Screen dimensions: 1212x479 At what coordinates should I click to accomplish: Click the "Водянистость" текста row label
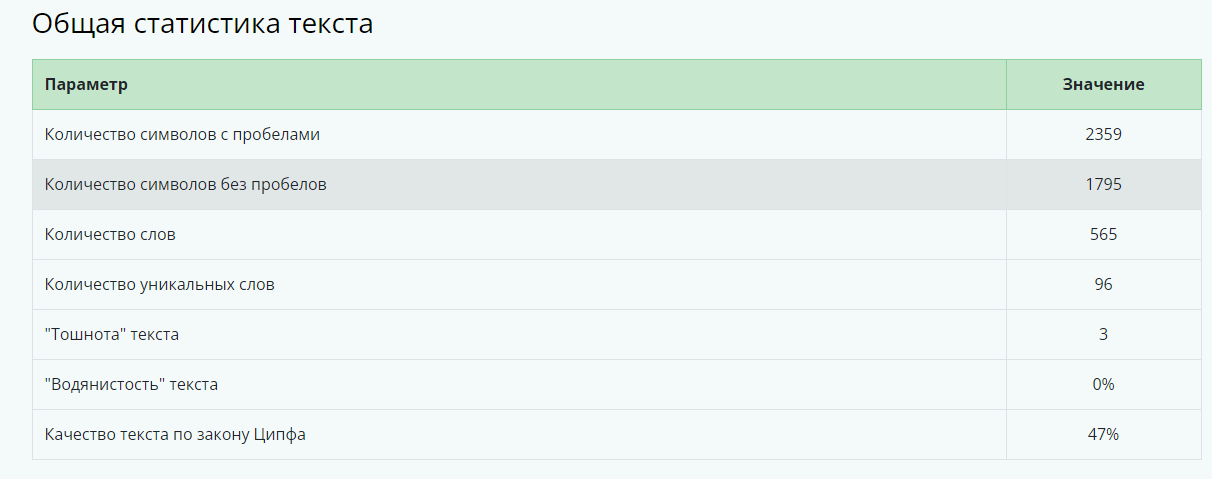131,384
